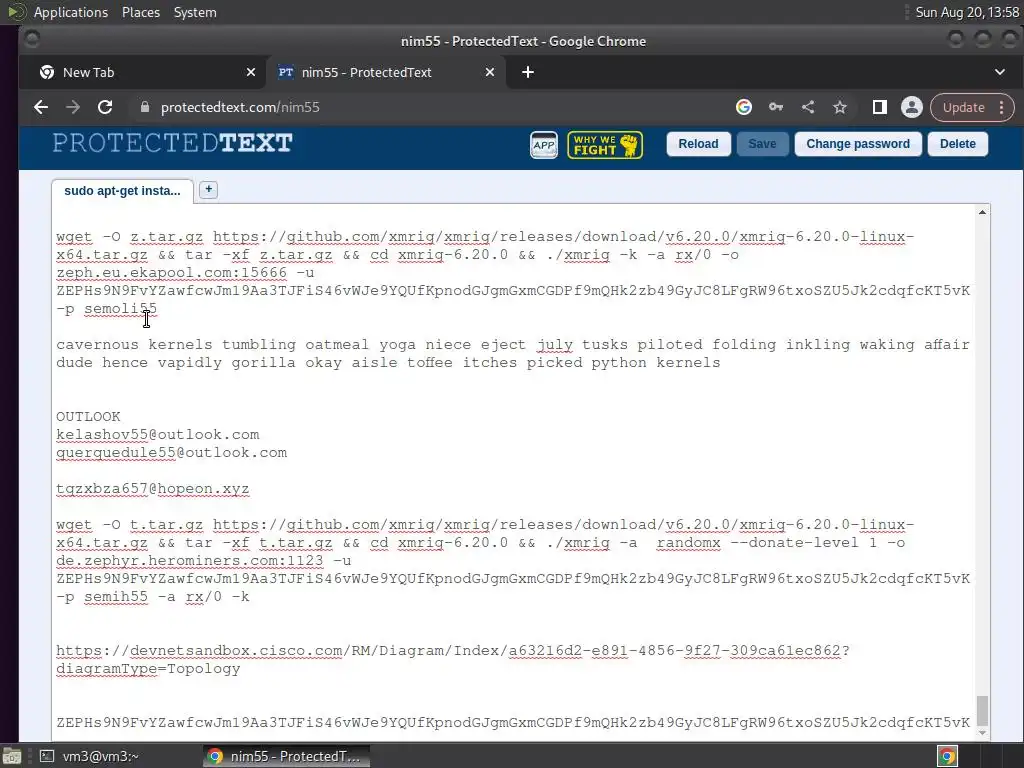The image size is (1024, 768).
Task: Click the Google icon in the address bar
Action: pos(744,107)
